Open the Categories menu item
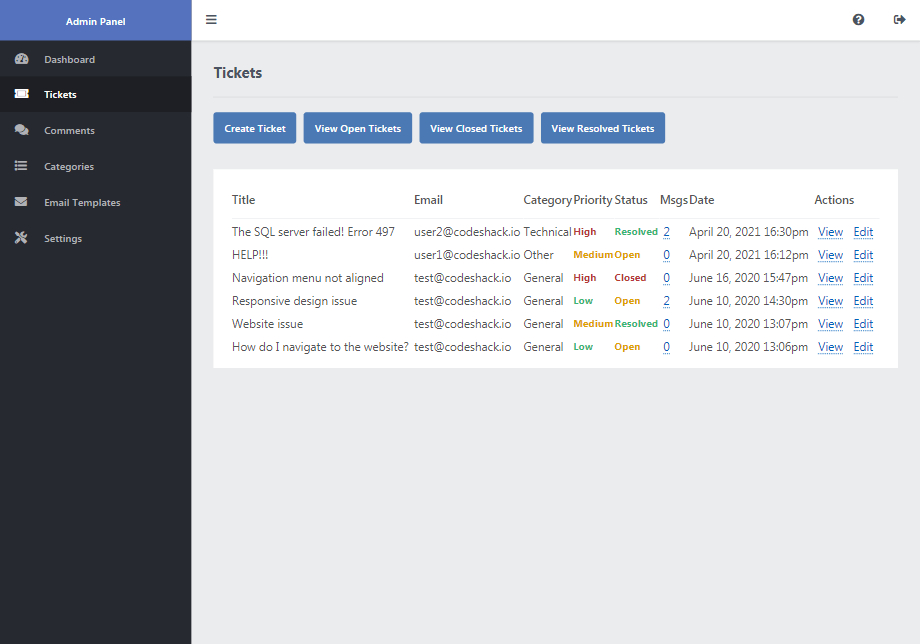Image resolution: width=920 pixels, height=644 pixels. (96, 166)
